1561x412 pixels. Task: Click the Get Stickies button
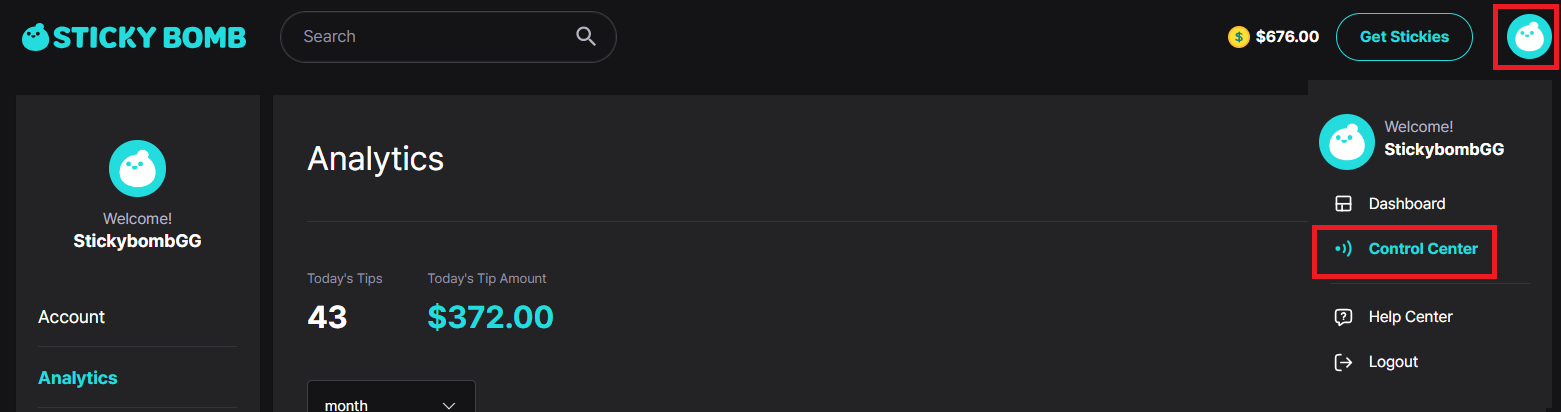click(x=1404, y=37)
